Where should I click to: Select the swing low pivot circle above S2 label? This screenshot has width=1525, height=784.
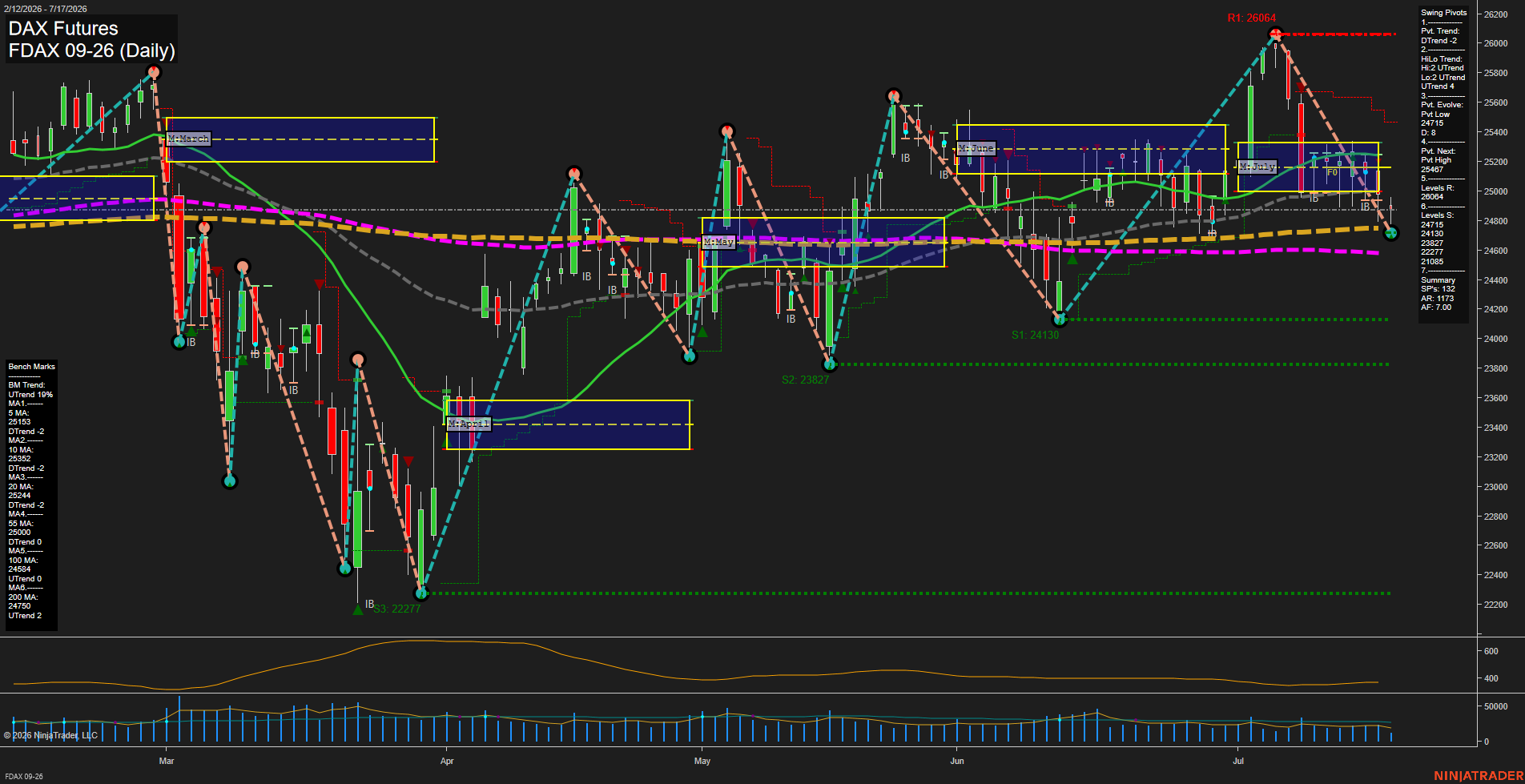pyautogui.click(x=830, y=364)
